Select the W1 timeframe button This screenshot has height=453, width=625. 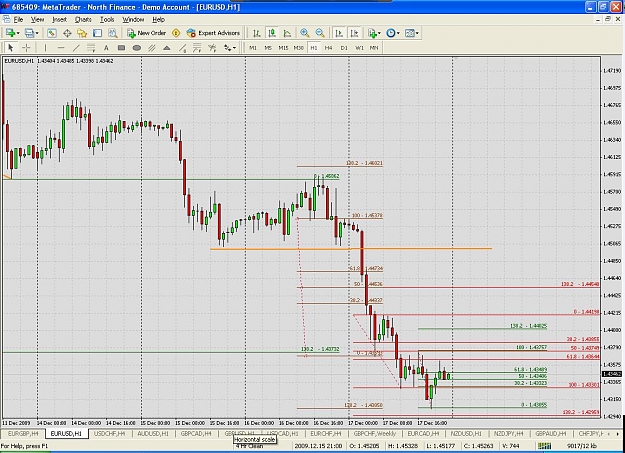pos(359,48)
